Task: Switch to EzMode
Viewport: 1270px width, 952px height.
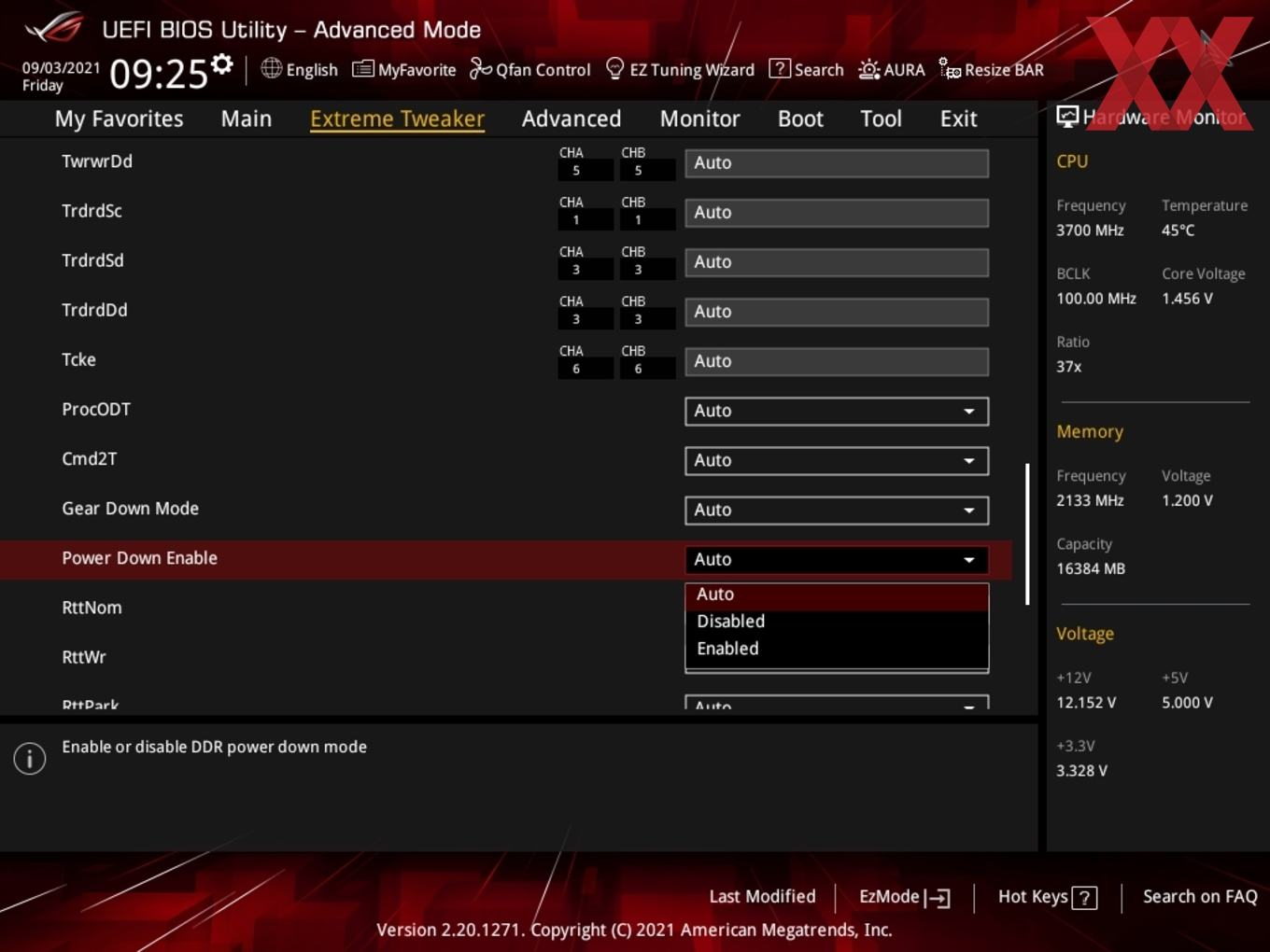Action: click(x=904, y=897)
